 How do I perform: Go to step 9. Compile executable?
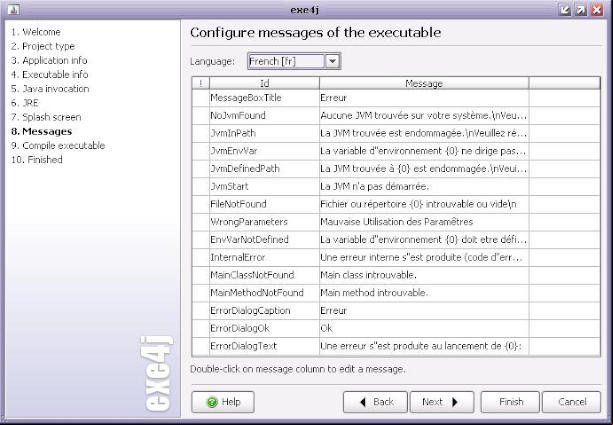tap(58, 145)
